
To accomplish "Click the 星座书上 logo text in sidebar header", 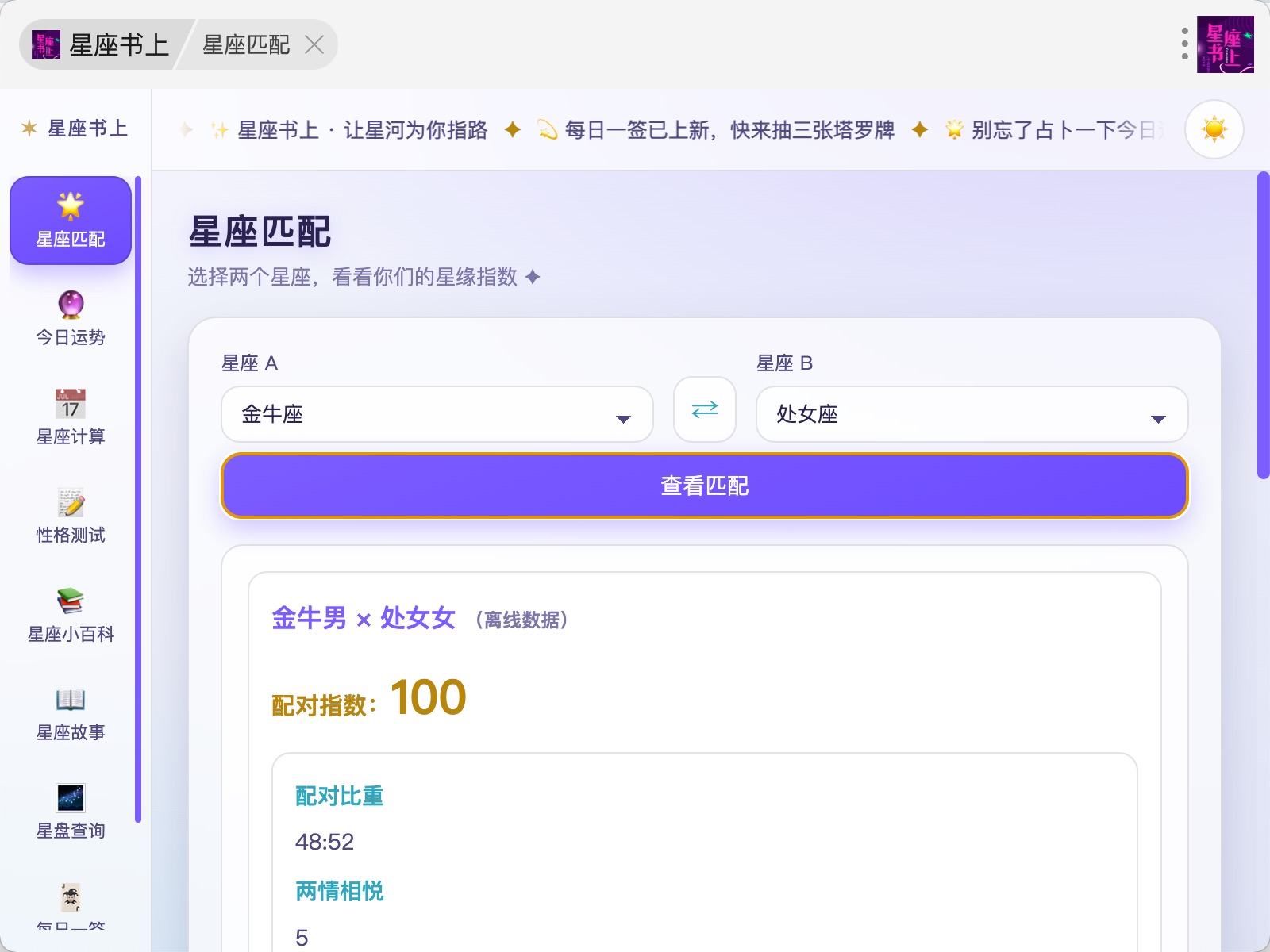I will [87, 129].
